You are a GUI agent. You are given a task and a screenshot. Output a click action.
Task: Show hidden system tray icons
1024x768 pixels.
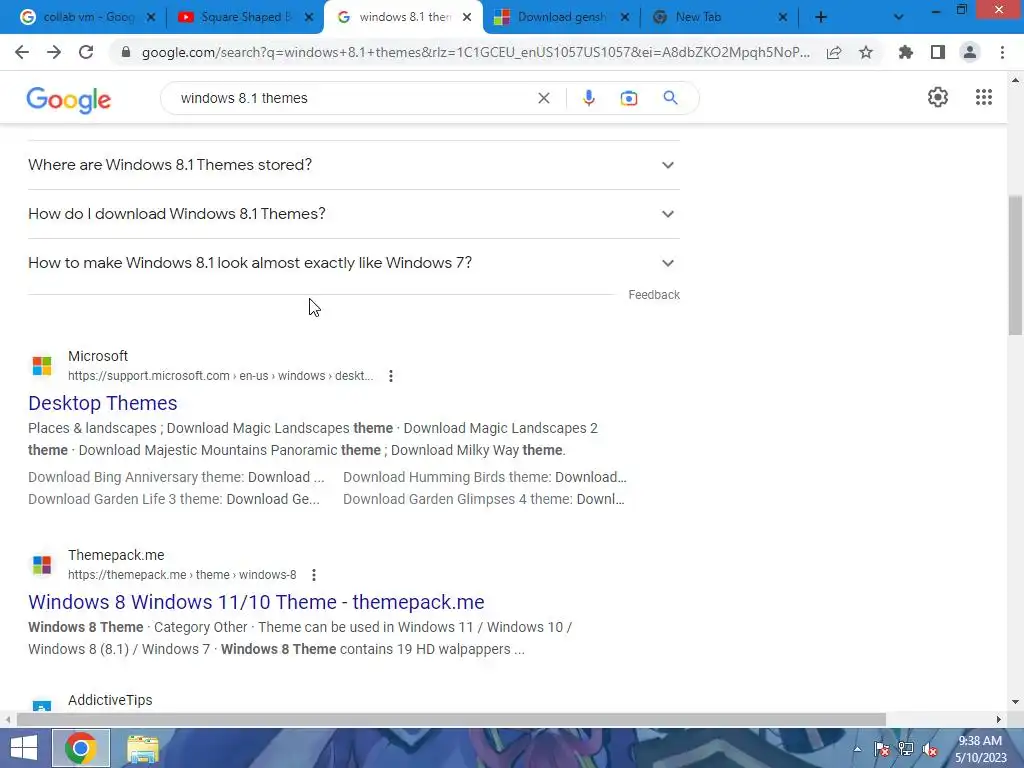point(857,749)
